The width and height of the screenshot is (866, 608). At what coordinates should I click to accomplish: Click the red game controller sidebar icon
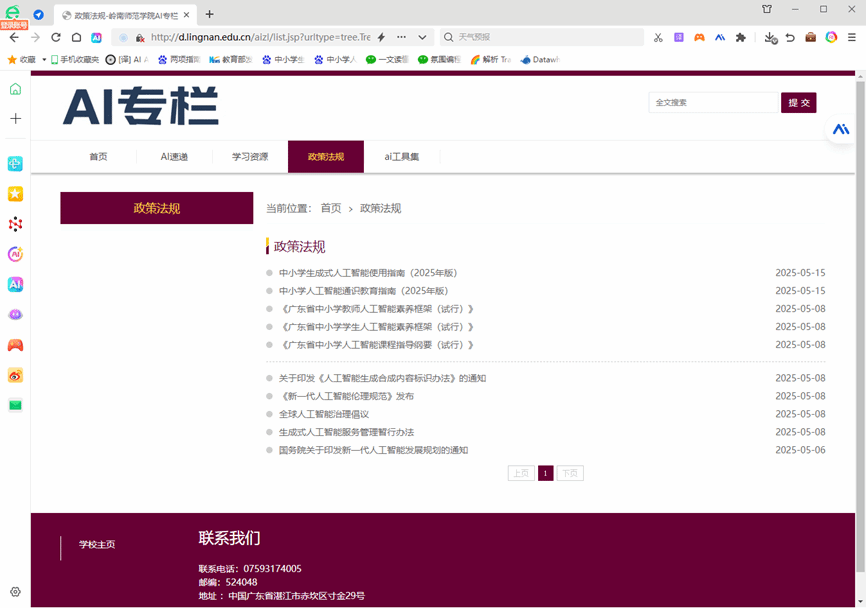15,345
